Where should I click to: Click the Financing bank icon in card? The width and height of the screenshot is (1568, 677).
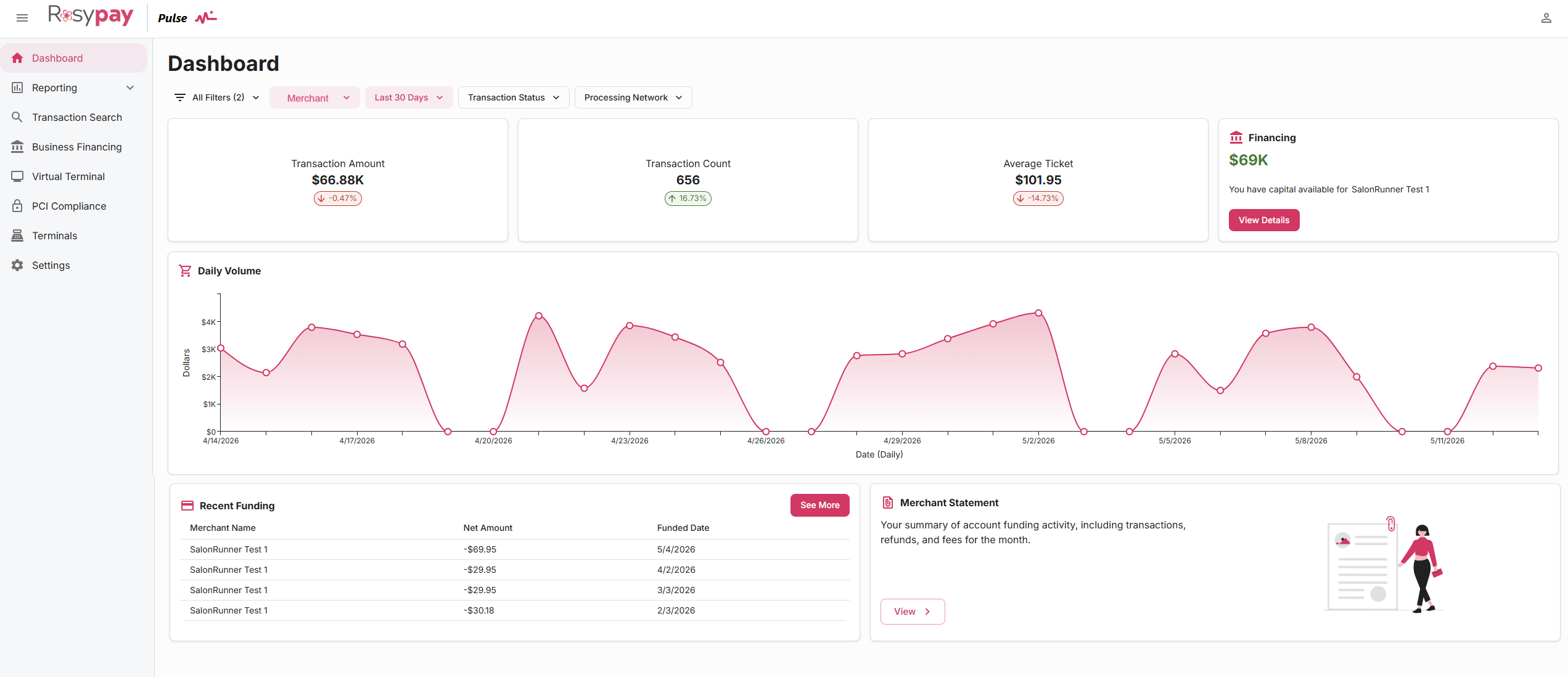click(x=1236, y=137)
